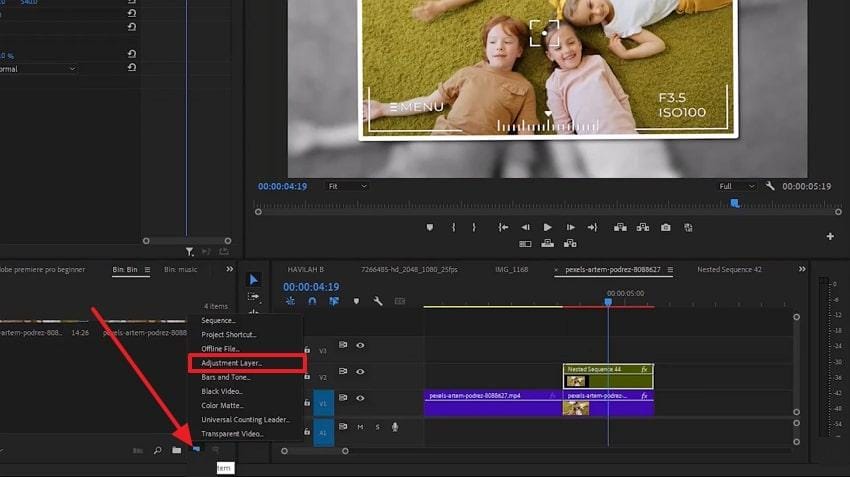The height and width of the screenshot is (477, 850).
Task: Open Full playback resolution dropdown
Action: (736, 186)
